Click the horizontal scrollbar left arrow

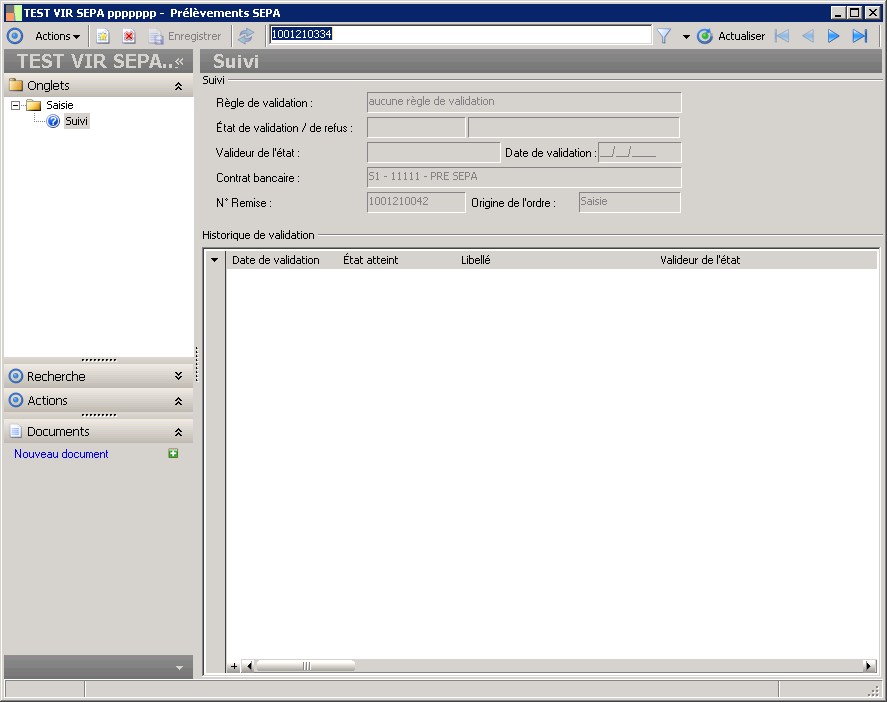[248, 666]
